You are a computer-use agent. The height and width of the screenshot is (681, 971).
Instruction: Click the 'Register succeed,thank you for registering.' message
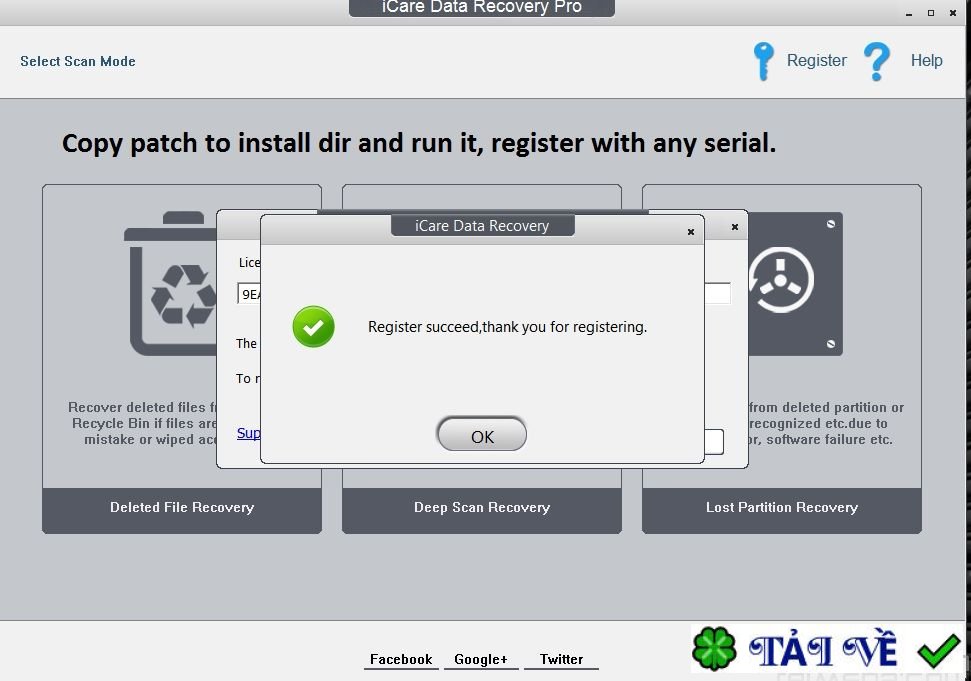[507, 327]
